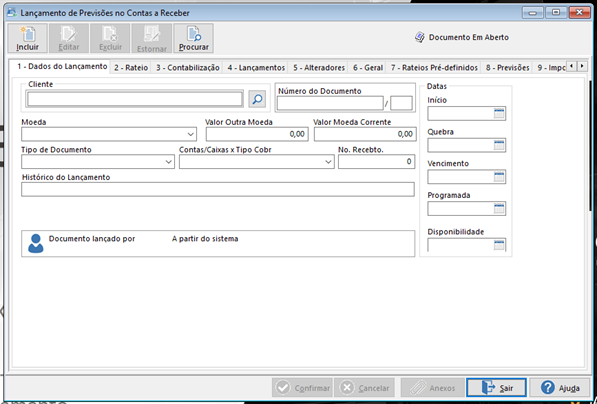The width and height of the screenshot is (597, 404).
Task: Click the disabled Editar toolbar button
Action: point(69,38)
